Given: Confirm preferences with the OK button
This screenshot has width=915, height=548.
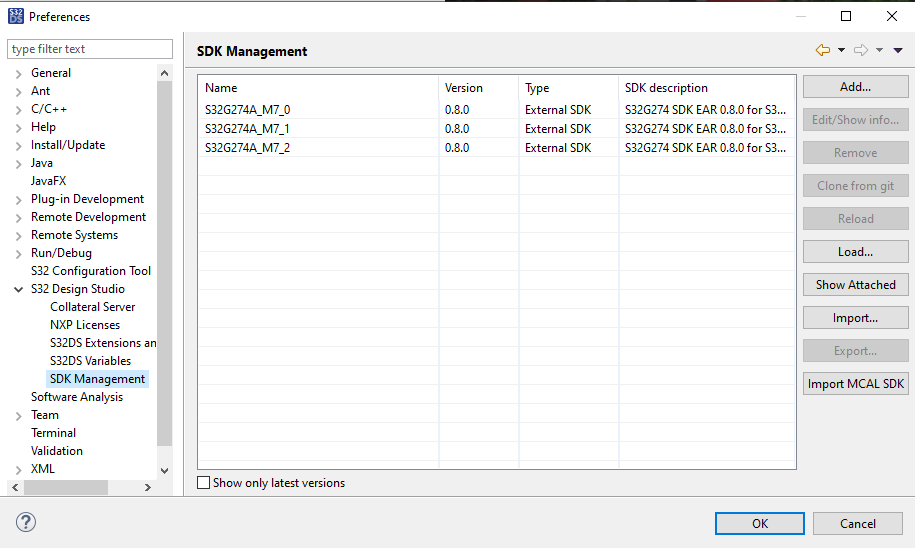Looking at the screenshot, I should tap(760, 523).
